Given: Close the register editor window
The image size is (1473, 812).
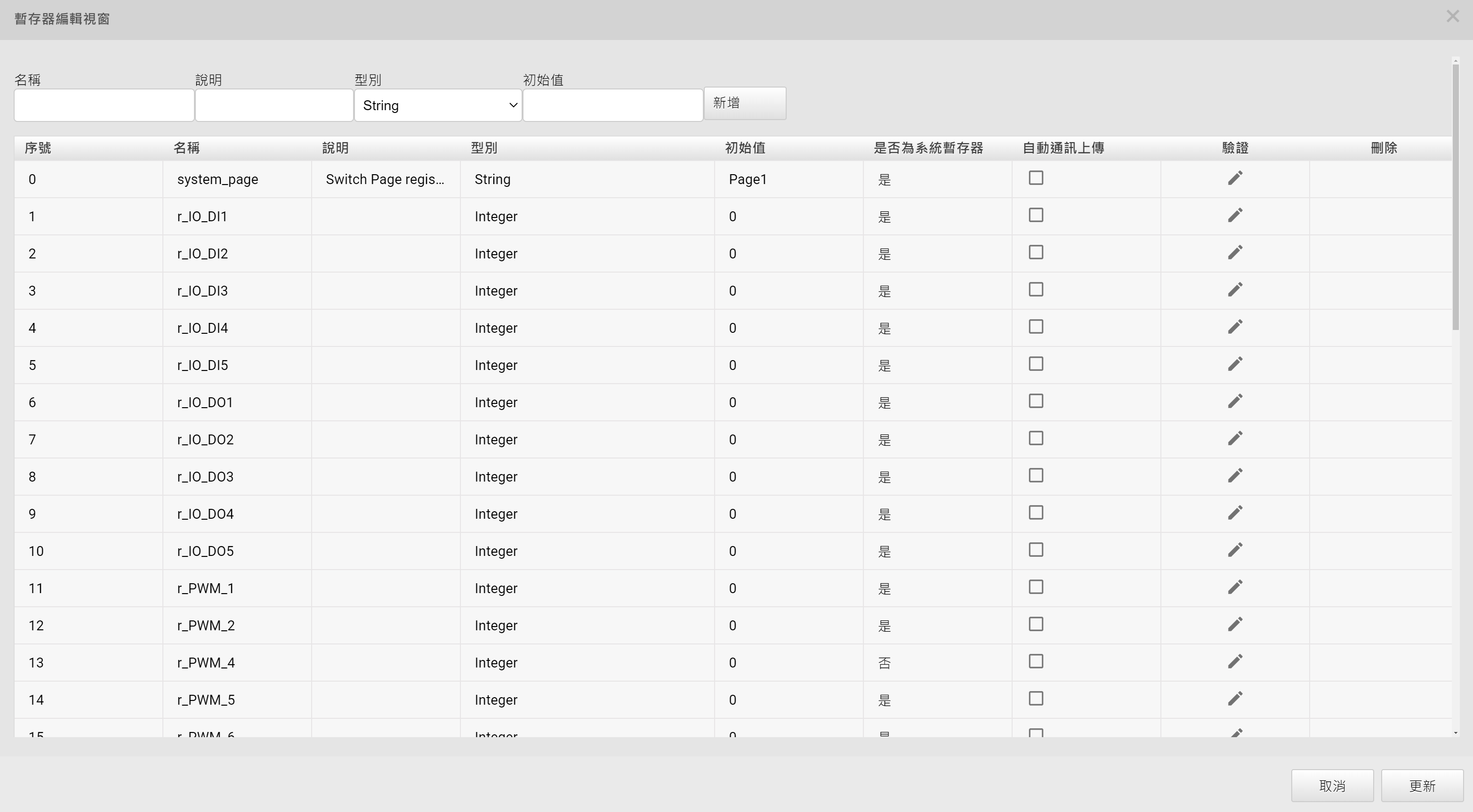Looking at the screenshot, I should 1452,16.
